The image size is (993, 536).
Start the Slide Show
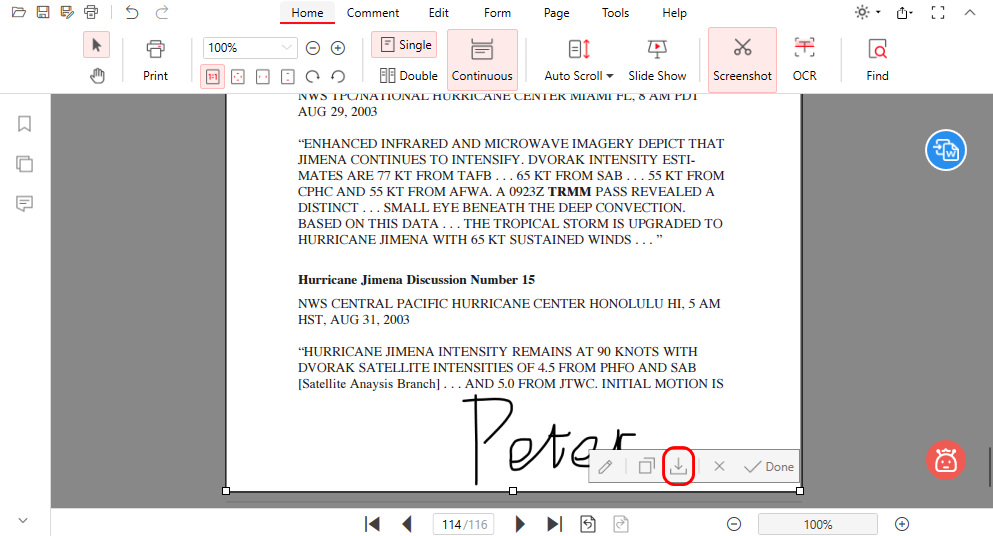(657, 60)
